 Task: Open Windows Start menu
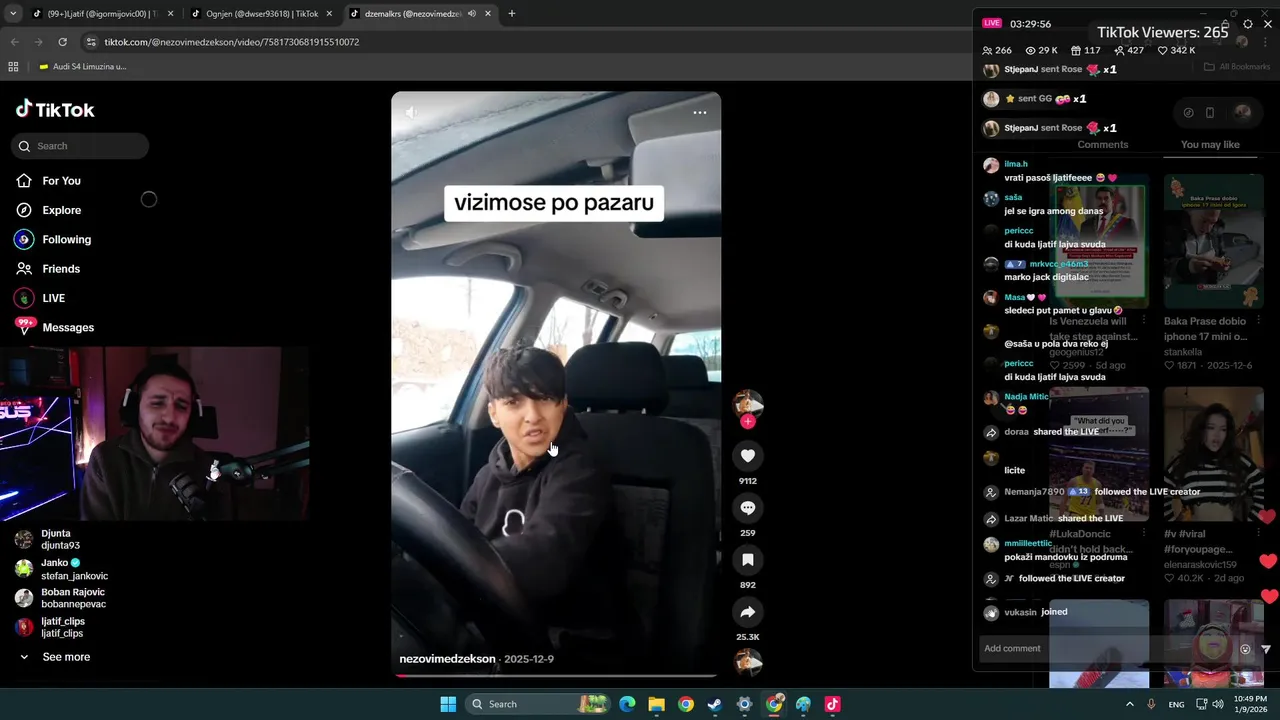(x=448, y=704)
